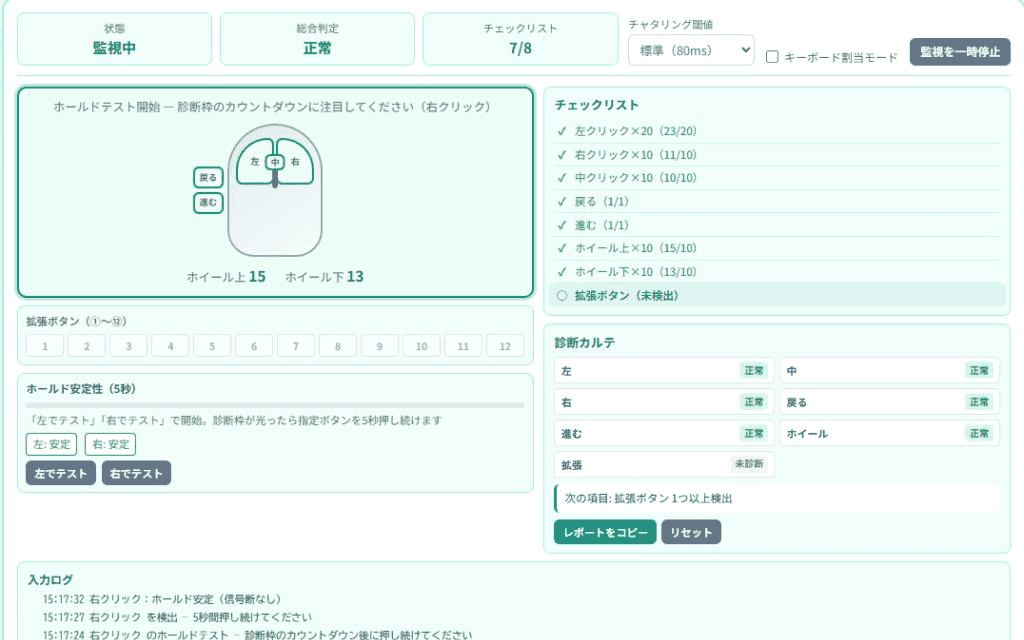The height and width of the screenshot is (640, 1024).
Task: Select extension button 2
Action: pyautogui.click(x=87, y=346)
